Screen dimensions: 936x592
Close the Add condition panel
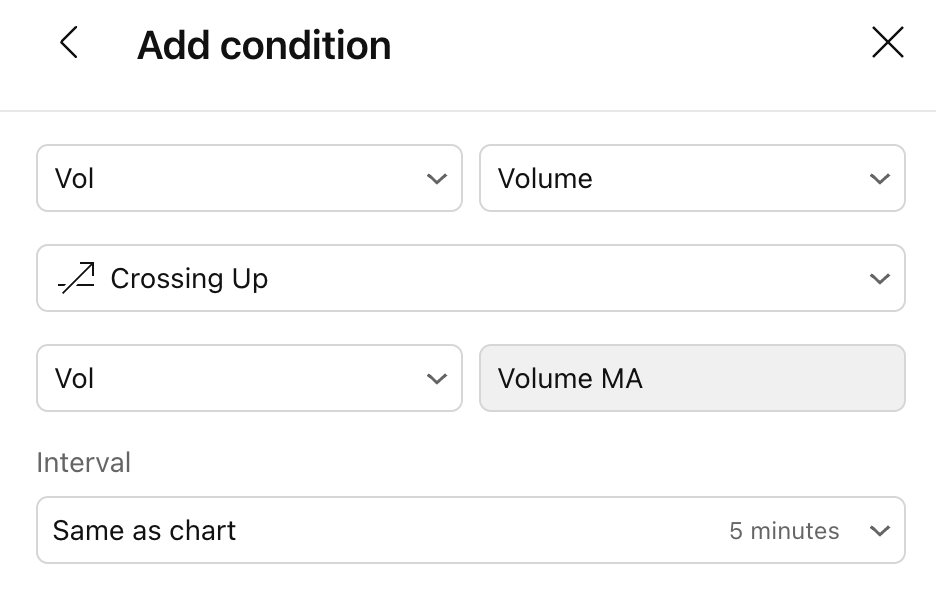(887, 43)
